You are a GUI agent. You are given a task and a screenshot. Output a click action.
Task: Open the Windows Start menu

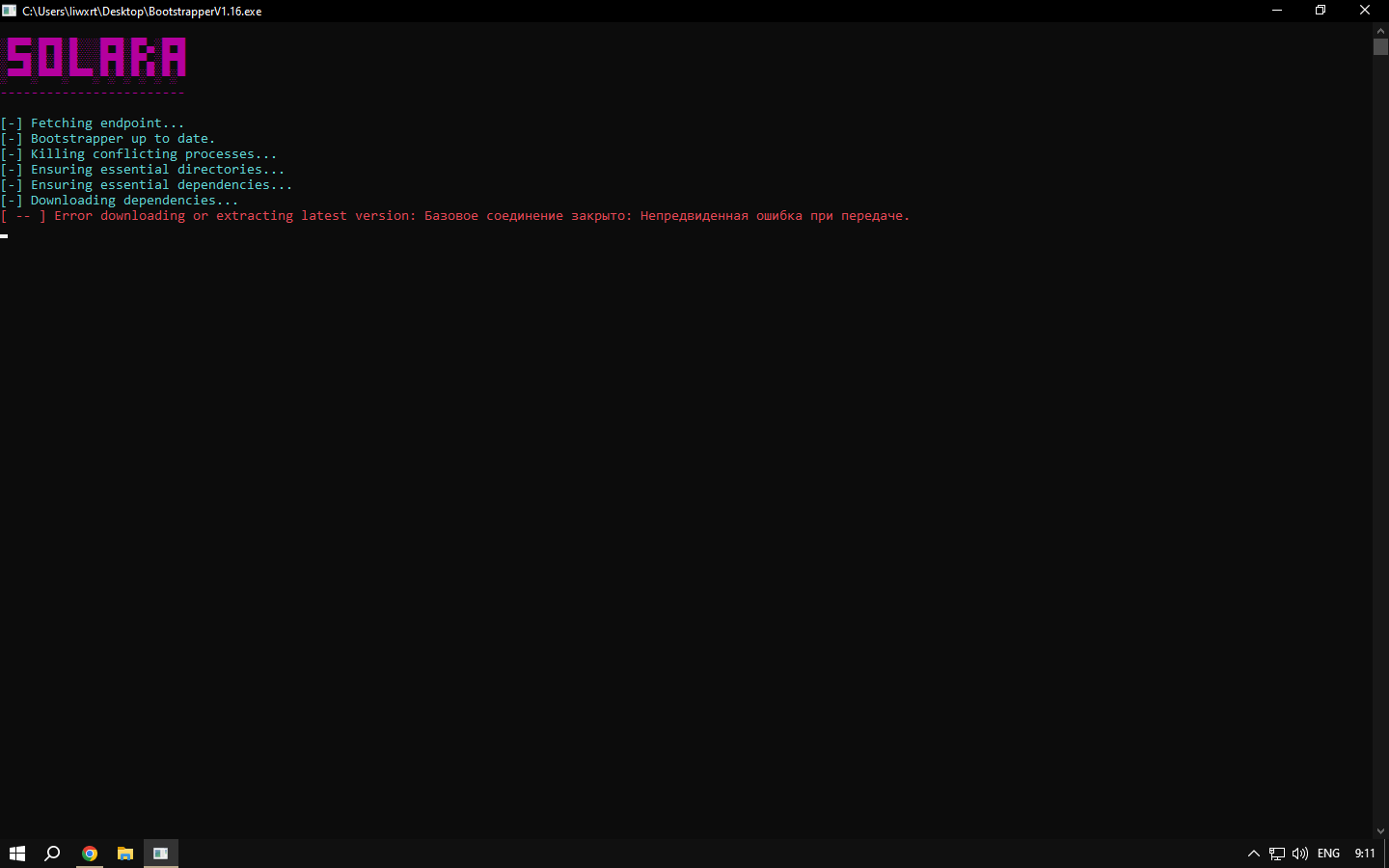pyautogui.click(x=17, y=854)
